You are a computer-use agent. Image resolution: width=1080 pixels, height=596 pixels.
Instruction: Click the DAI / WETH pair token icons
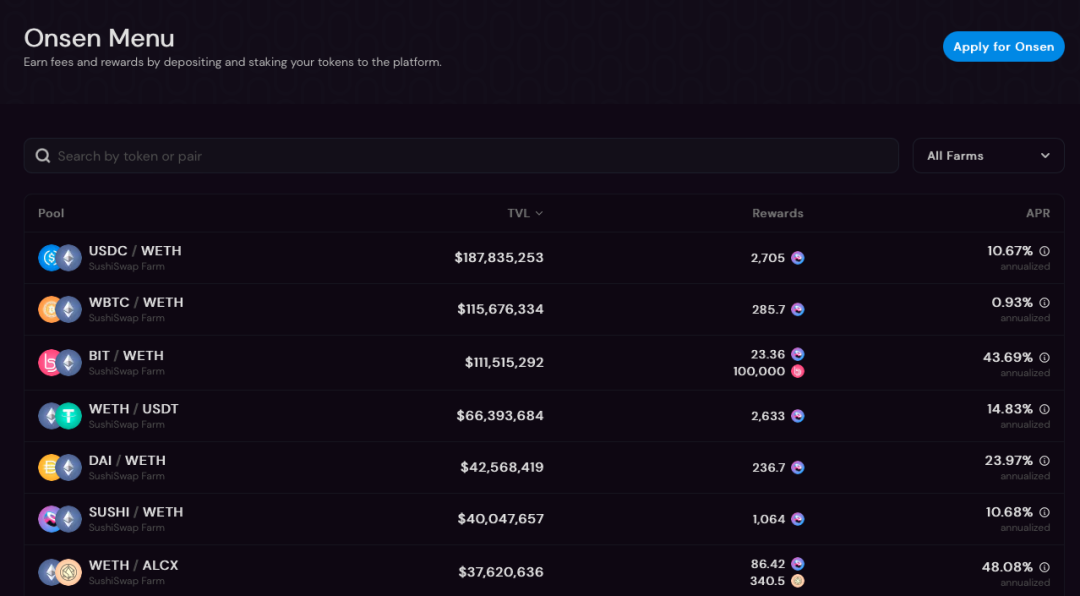click(60, 468)
